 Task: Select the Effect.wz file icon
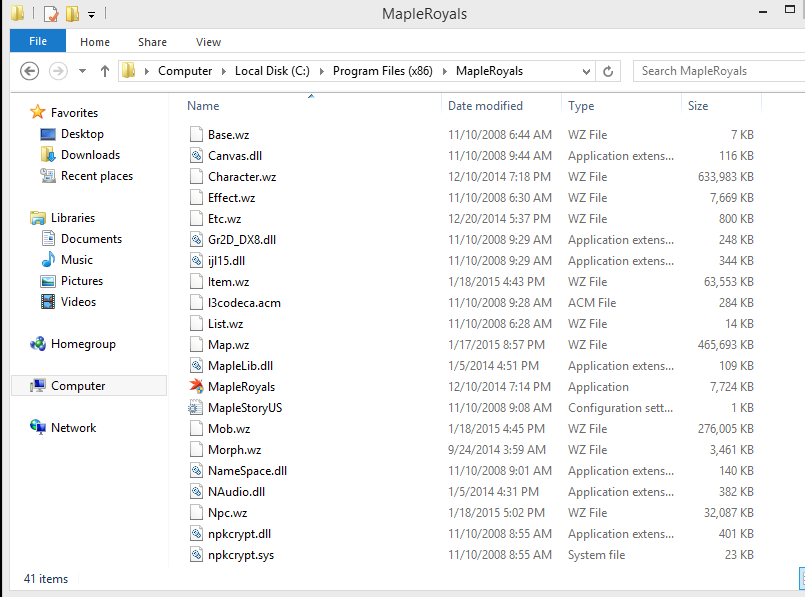coord(196,198)
